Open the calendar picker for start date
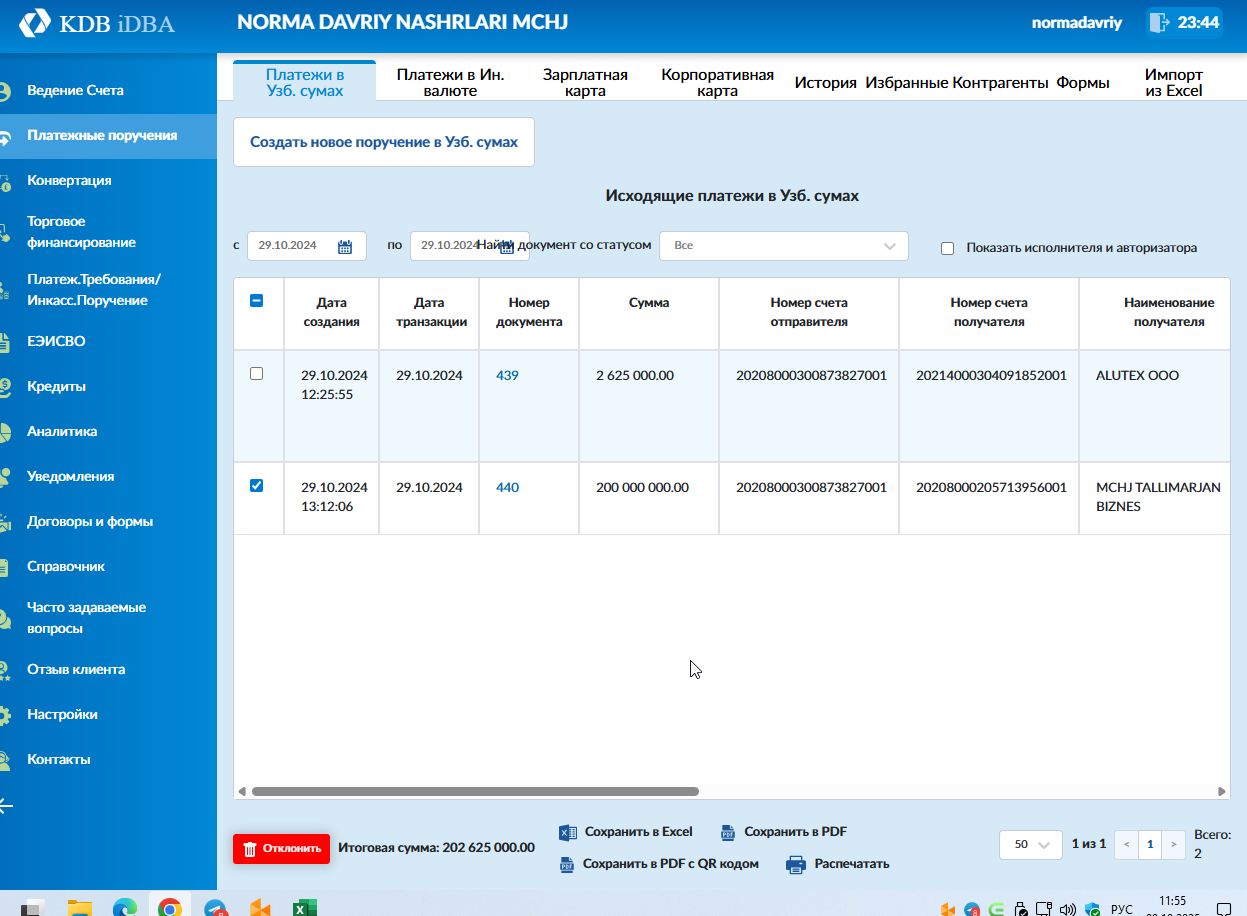 tap(345, 247)
